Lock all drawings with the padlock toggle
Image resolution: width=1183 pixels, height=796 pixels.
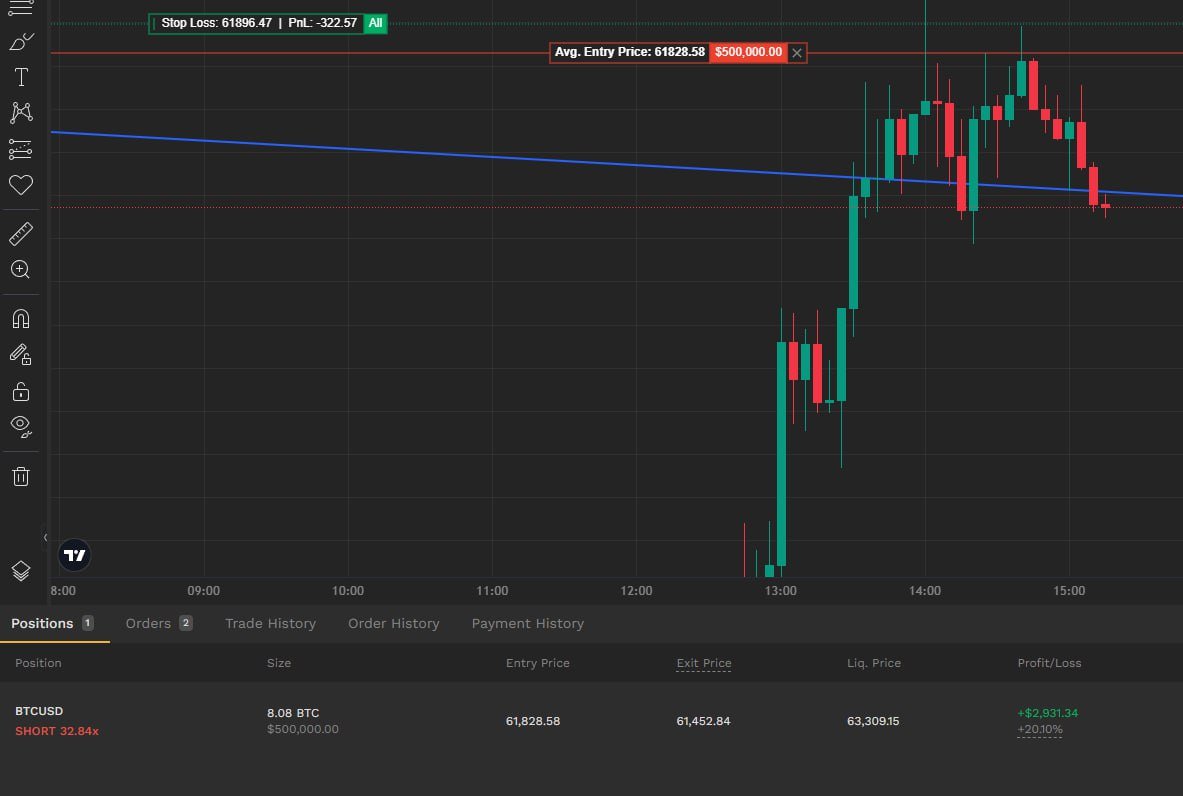coord(21,391)
